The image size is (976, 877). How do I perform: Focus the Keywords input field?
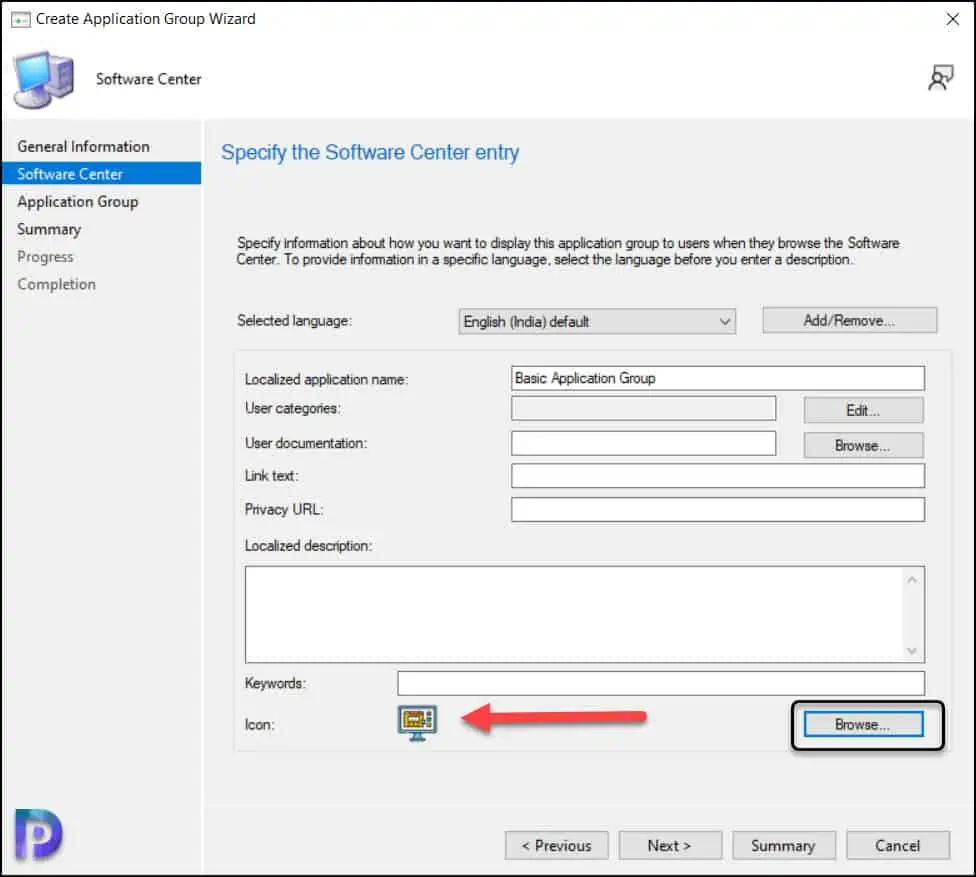[x=661, y=683]
